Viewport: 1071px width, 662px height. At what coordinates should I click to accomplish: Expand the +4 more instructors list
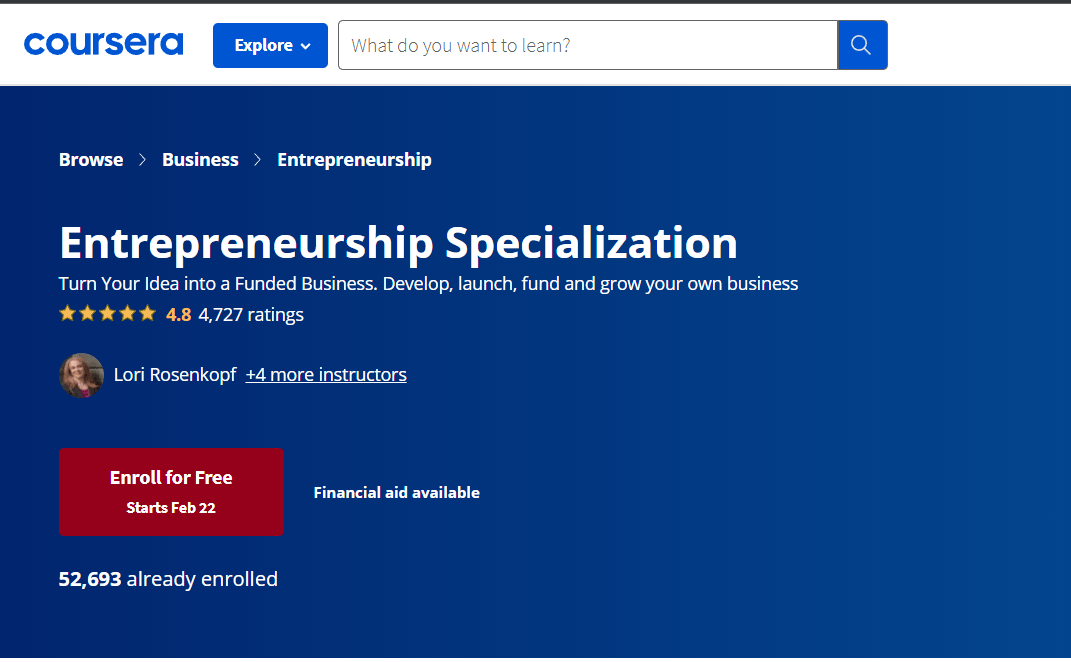(325, 374)
